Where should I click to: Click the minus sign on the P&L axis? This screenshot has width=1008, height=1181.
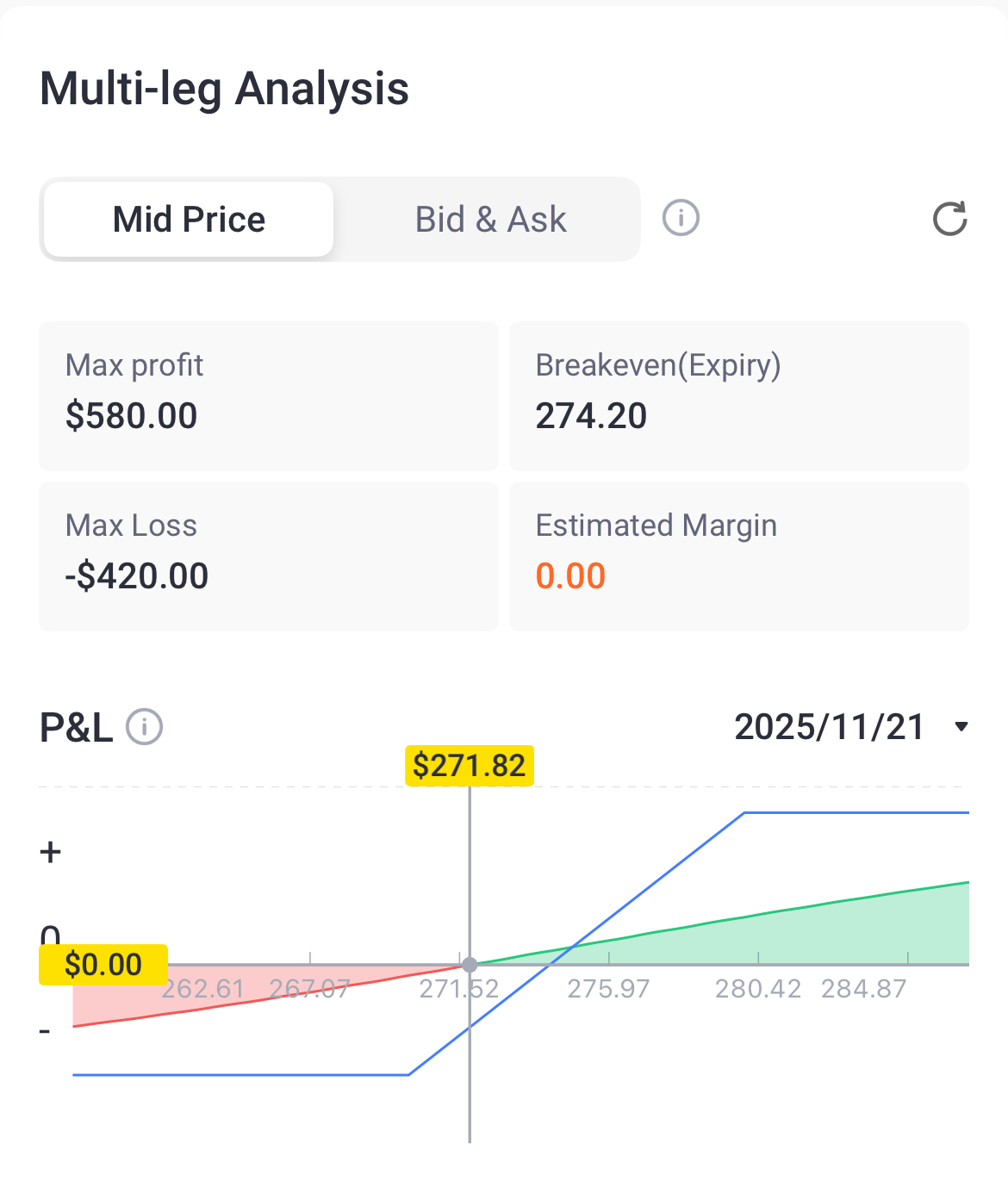[45, 1029]
